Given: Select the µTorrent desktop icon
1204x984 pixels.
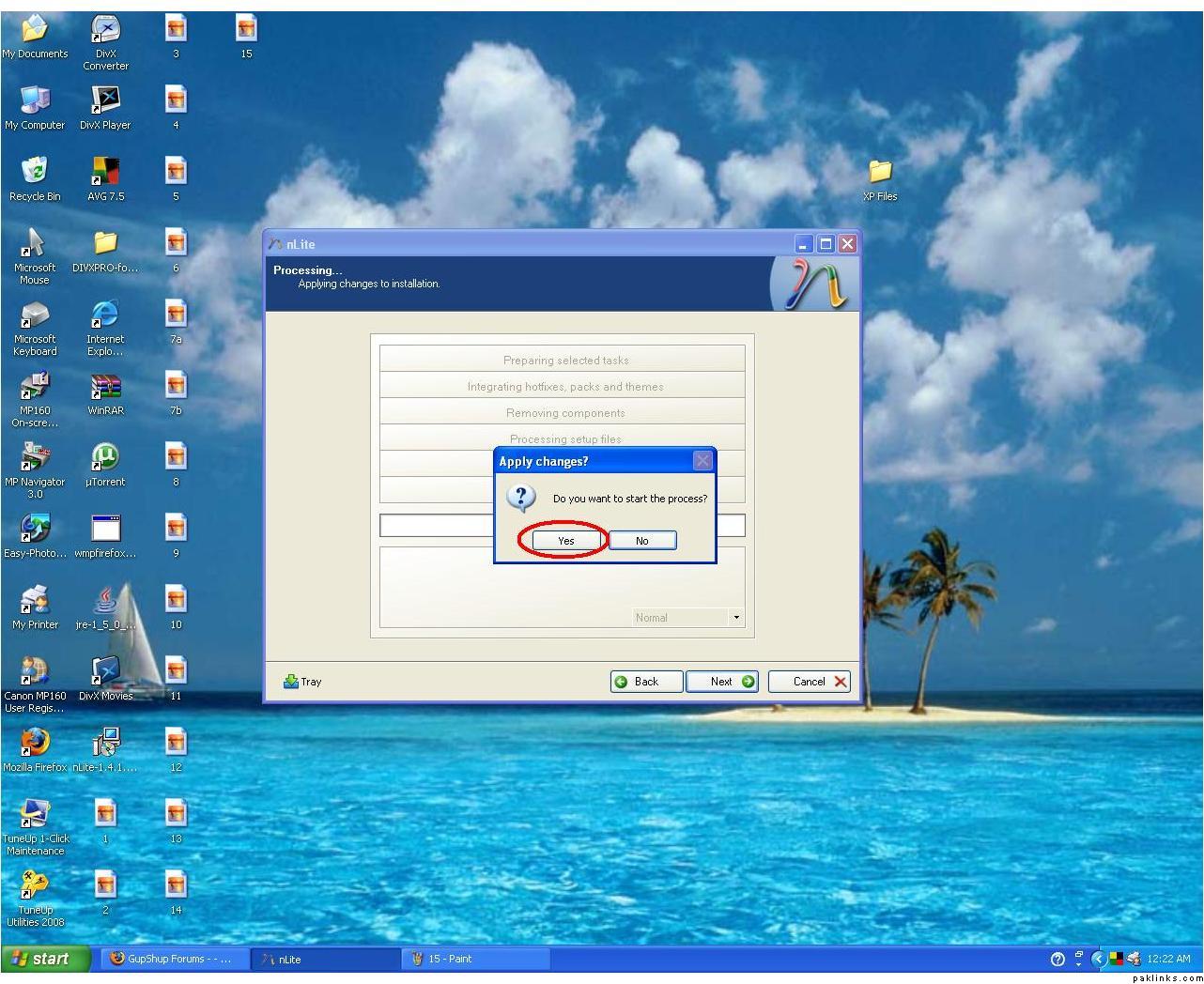Looking at the screenshot, I should 105,457.
